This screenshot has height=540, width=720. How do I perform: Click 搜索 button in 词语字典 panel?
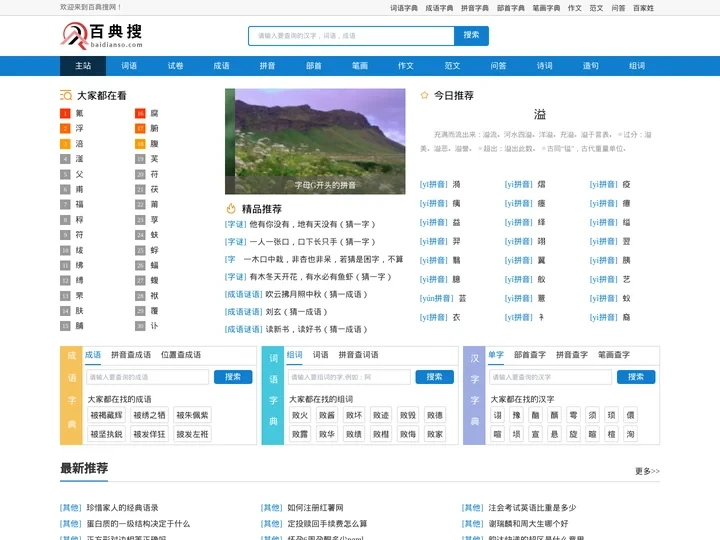tap(434, 377)
